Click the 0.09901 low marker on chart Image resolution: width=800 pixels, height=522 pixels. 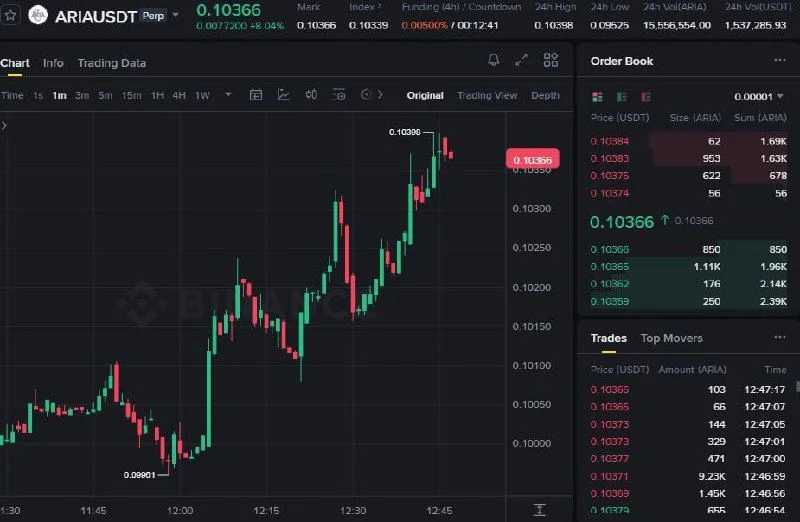(139, 475)
